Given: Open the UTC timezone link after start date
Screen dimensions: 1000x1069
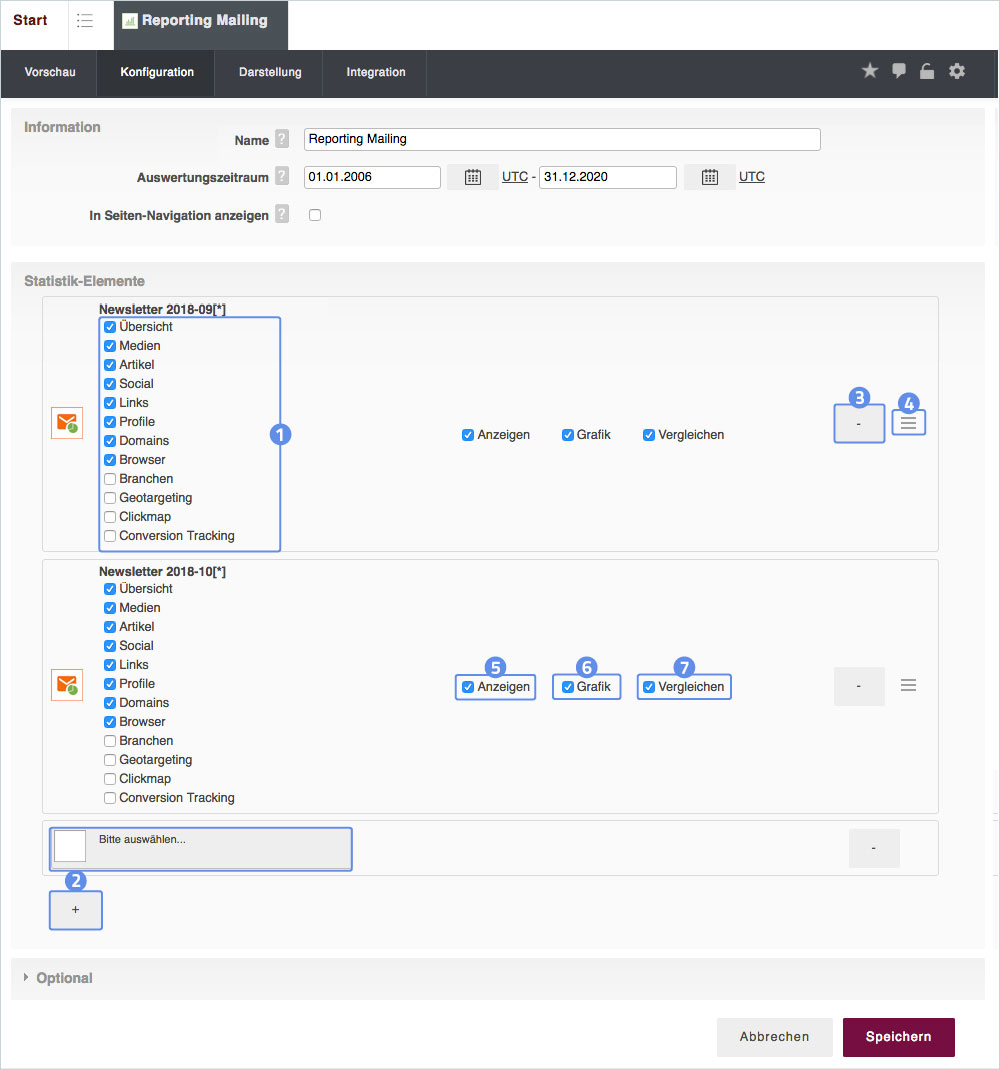Looking at the screenshot, I should [x=515, y=177].
